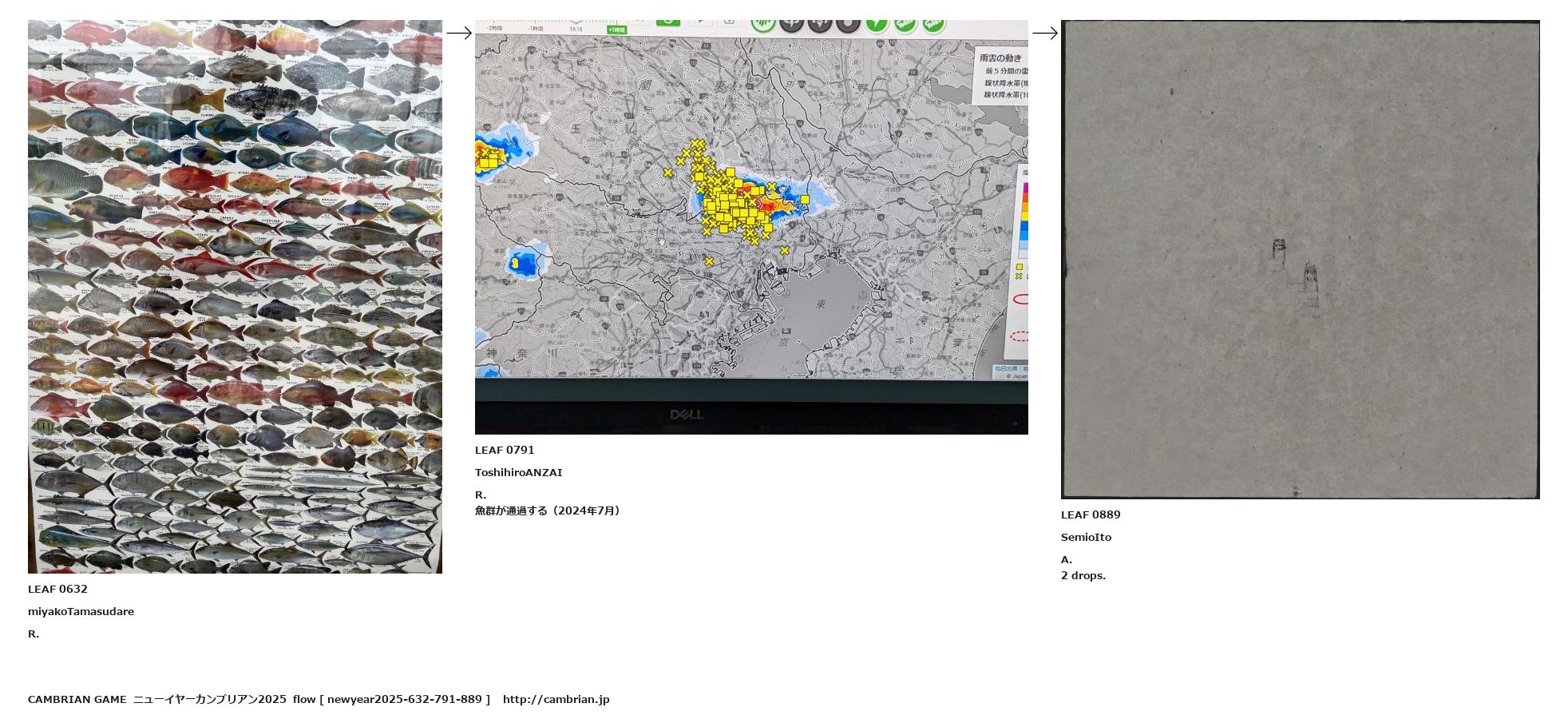
Task: Click the leftmost green round weather icon
Action: (763, 23)
